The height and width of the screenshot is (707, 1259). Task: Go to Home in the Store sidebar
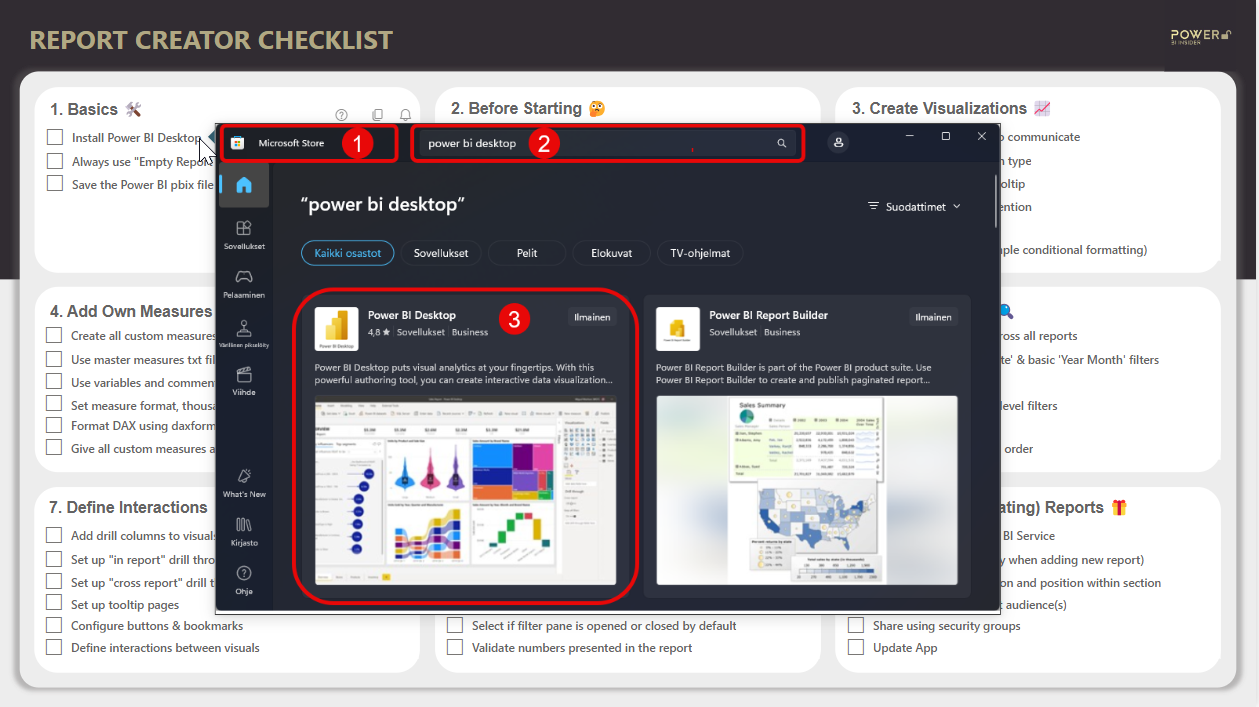[x=243, y=185]
